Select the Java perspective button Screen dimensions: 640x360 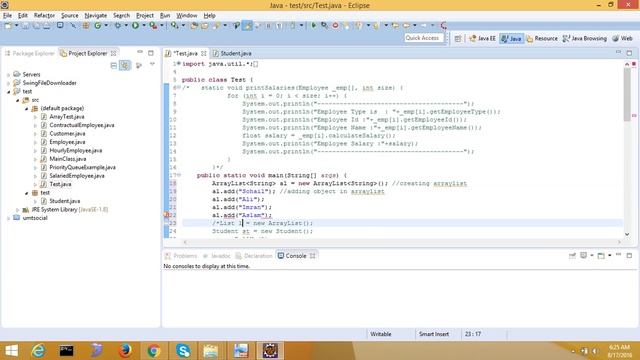[x=511, y=38]
